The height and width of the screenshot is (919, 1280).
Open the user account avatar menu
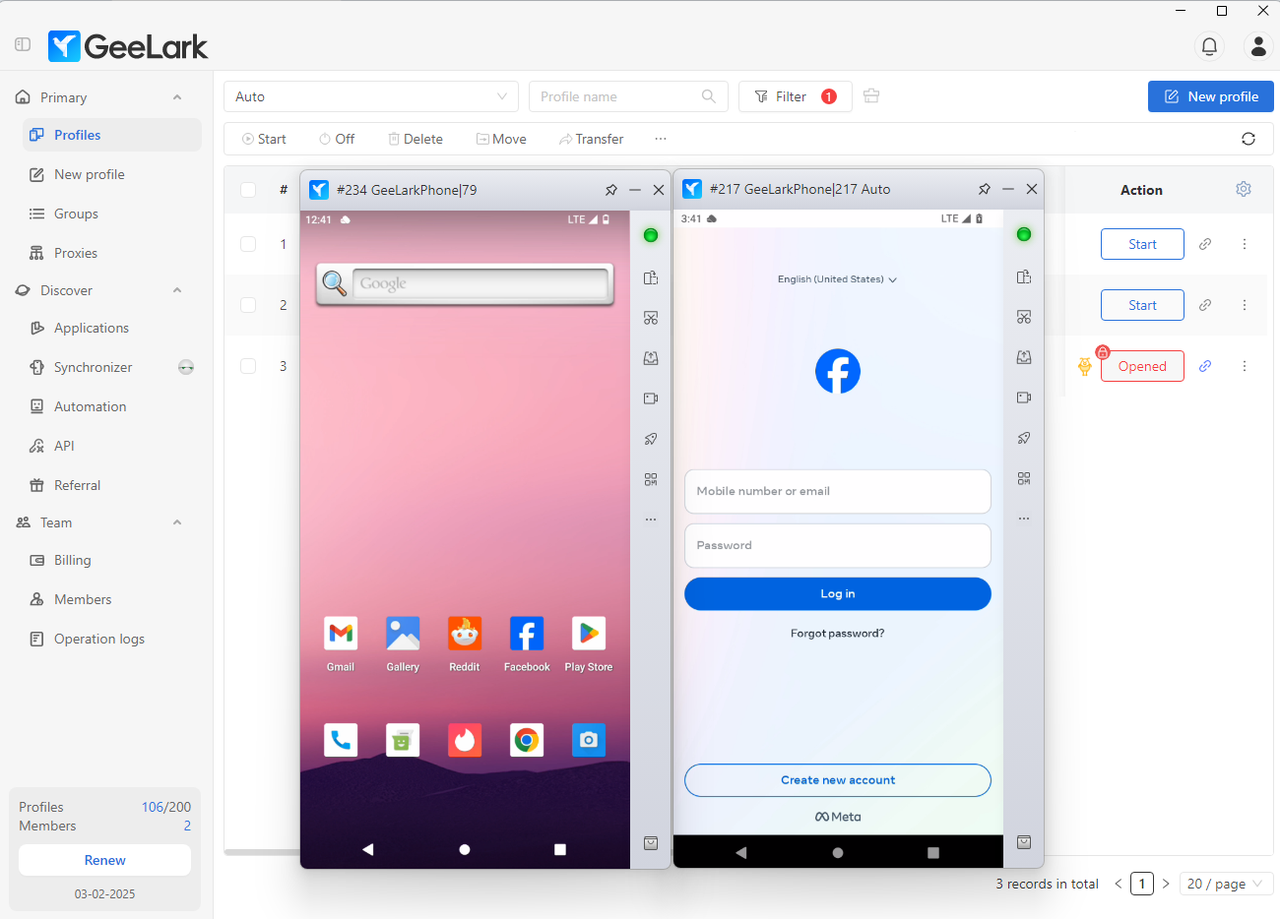[x=1257, y=46]
